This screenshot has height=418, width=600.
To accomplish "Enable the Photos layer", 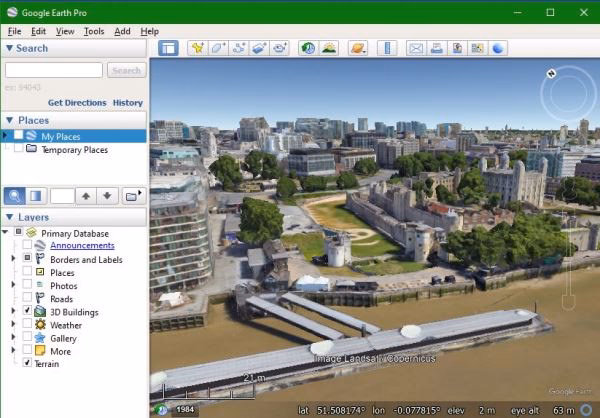I will tap(27, 284).
